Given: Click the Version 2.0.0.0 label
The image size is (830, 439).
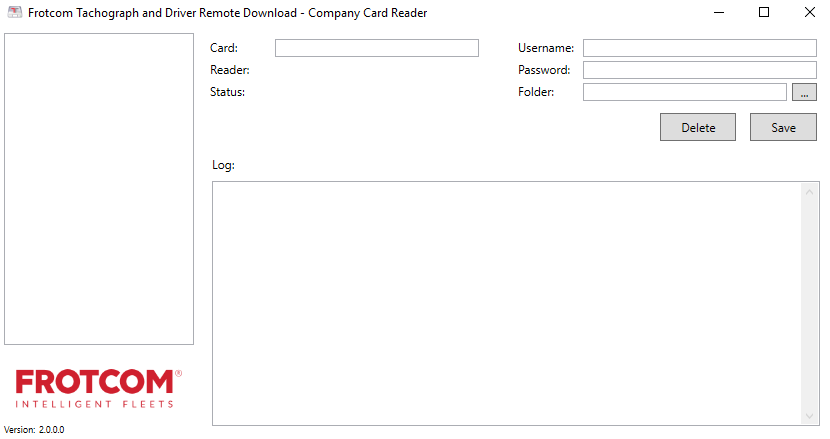Looking at the screenshot, I should click(34, 429).
